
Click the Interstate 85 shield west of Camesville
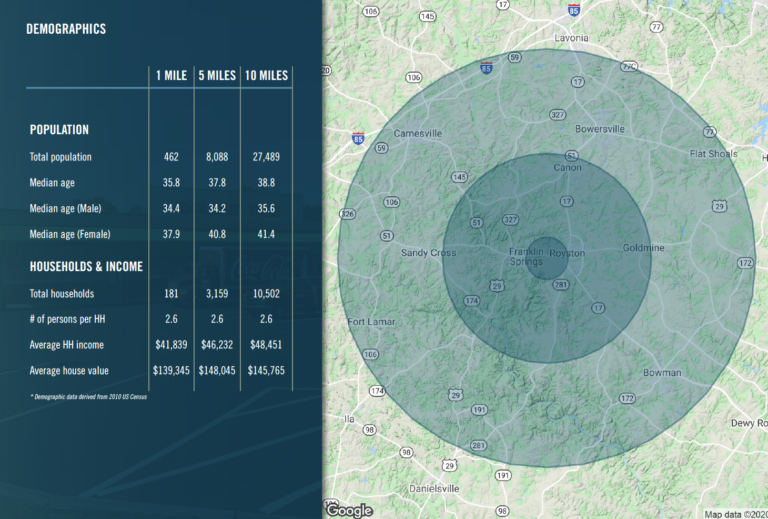pyautogui.click(x=357, y=140)
